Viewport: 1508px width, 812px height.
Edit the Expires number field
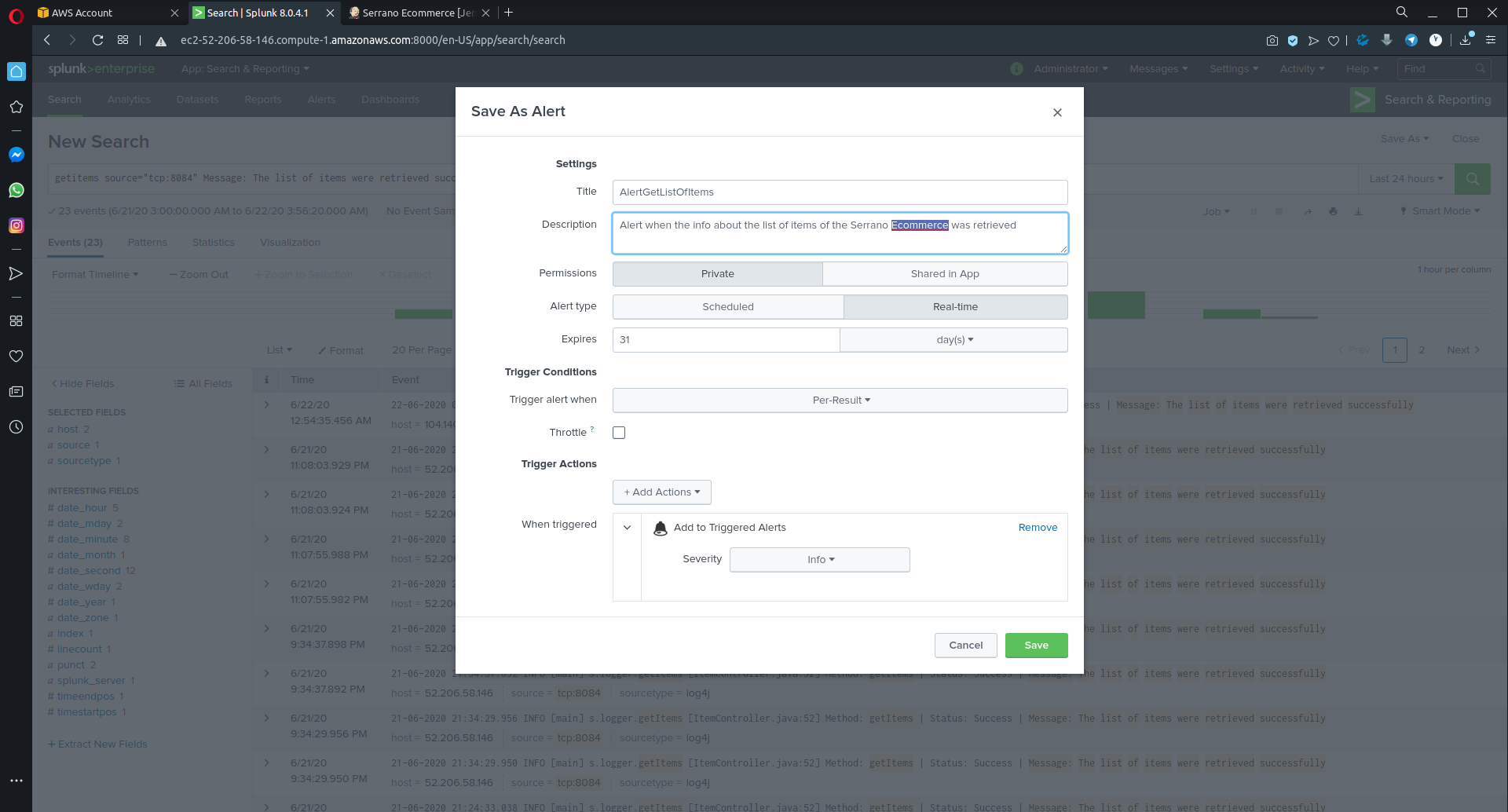727,340
